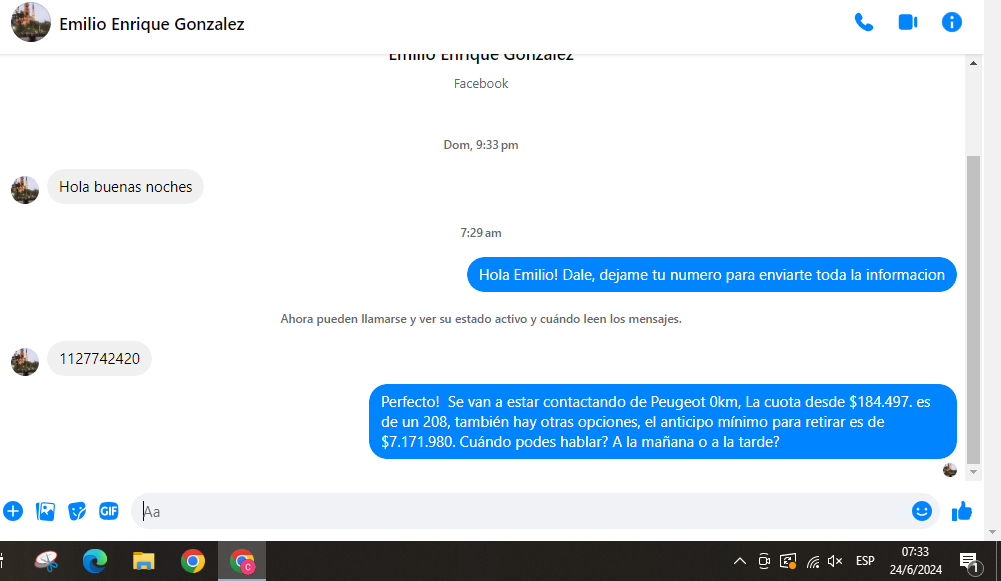1001x581 pixels.
Task: Open File Explorer from taskbar
Action: pyautogui.click(x=144, y=561)
